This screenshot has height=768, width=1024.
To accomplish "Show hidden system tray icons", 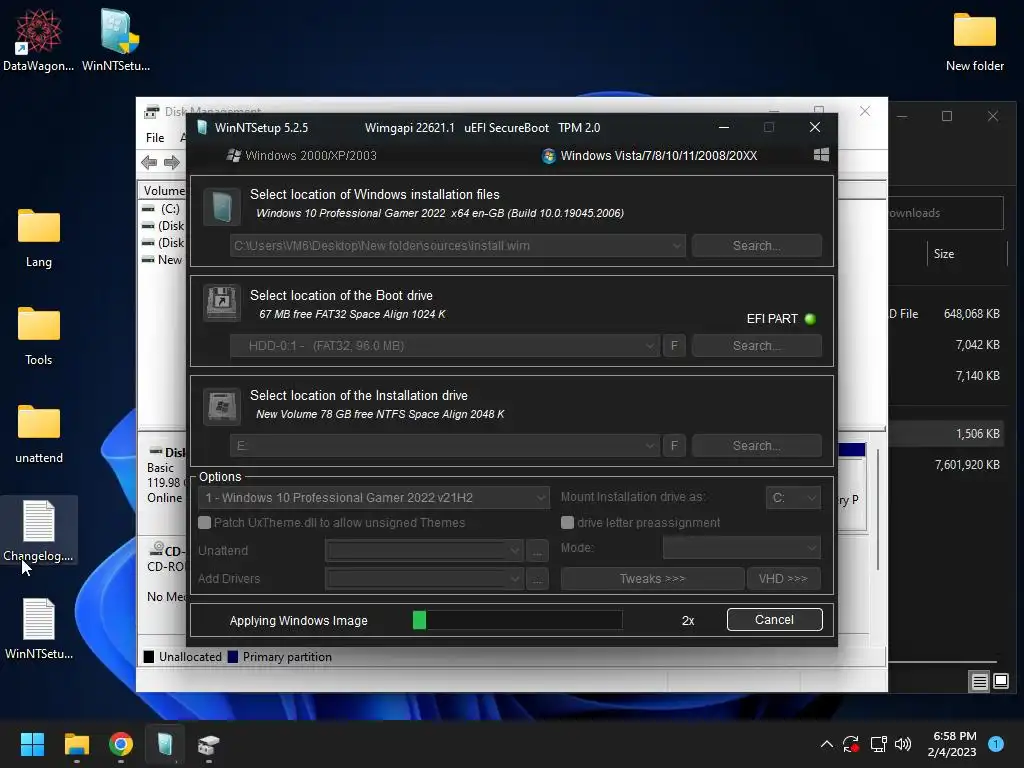I will click(826, 744).
